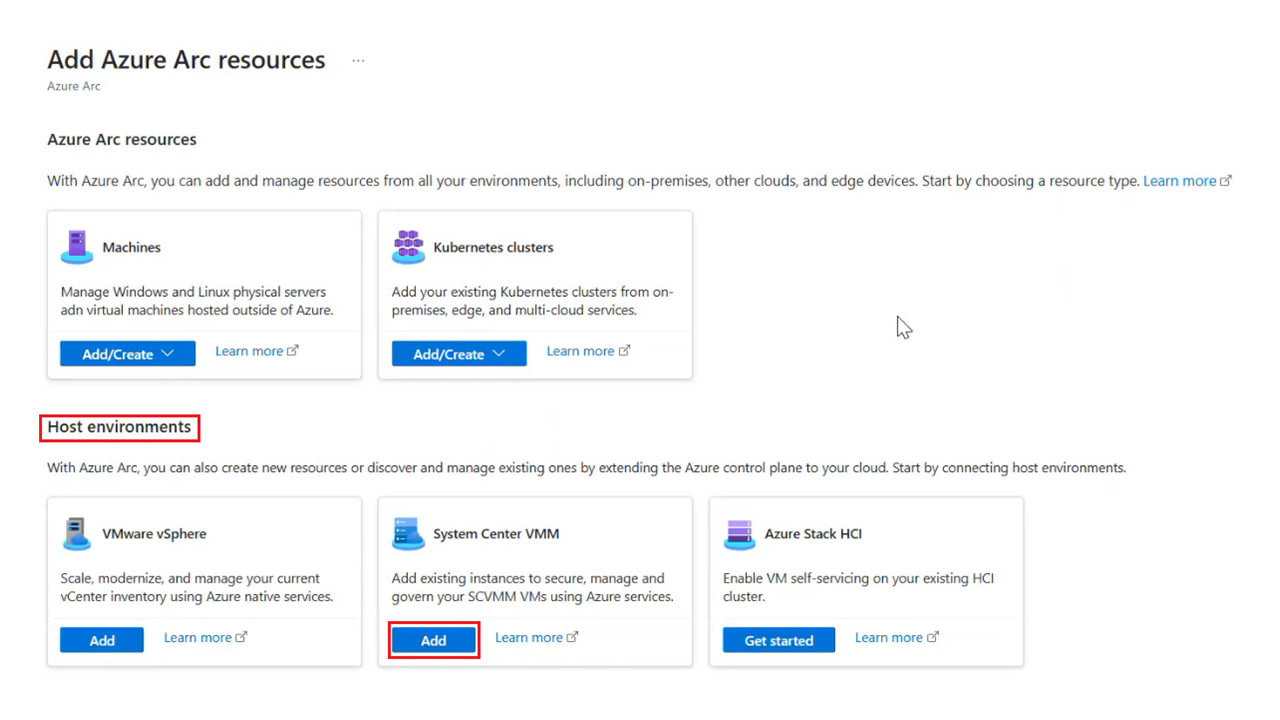The width and height of the screenshot is (1280, 720).
Task: Click the Azure Arc breadcrumb subtitle
Action: click(74, 86)
